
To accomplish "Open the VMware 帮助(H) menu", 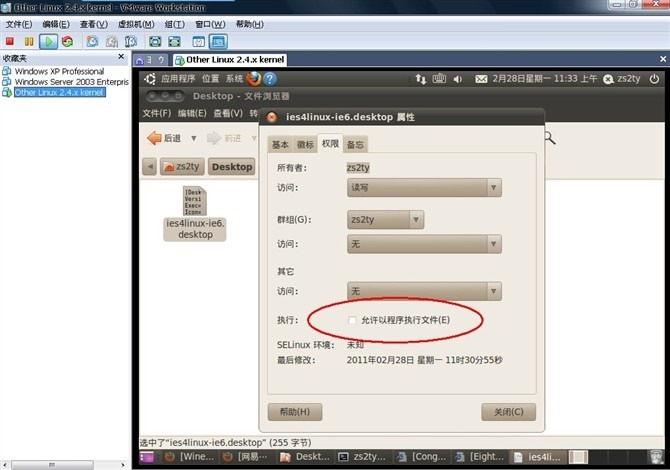I will click(250, 24).
